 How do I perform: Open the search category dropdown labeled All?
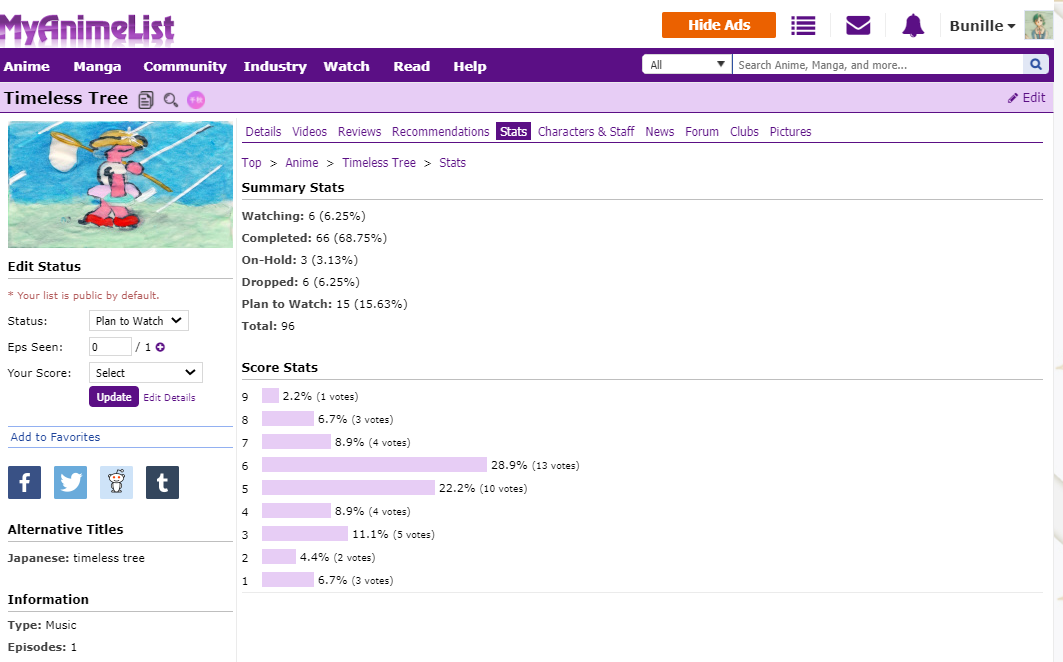pyautogui.click(x=687, y=65)
